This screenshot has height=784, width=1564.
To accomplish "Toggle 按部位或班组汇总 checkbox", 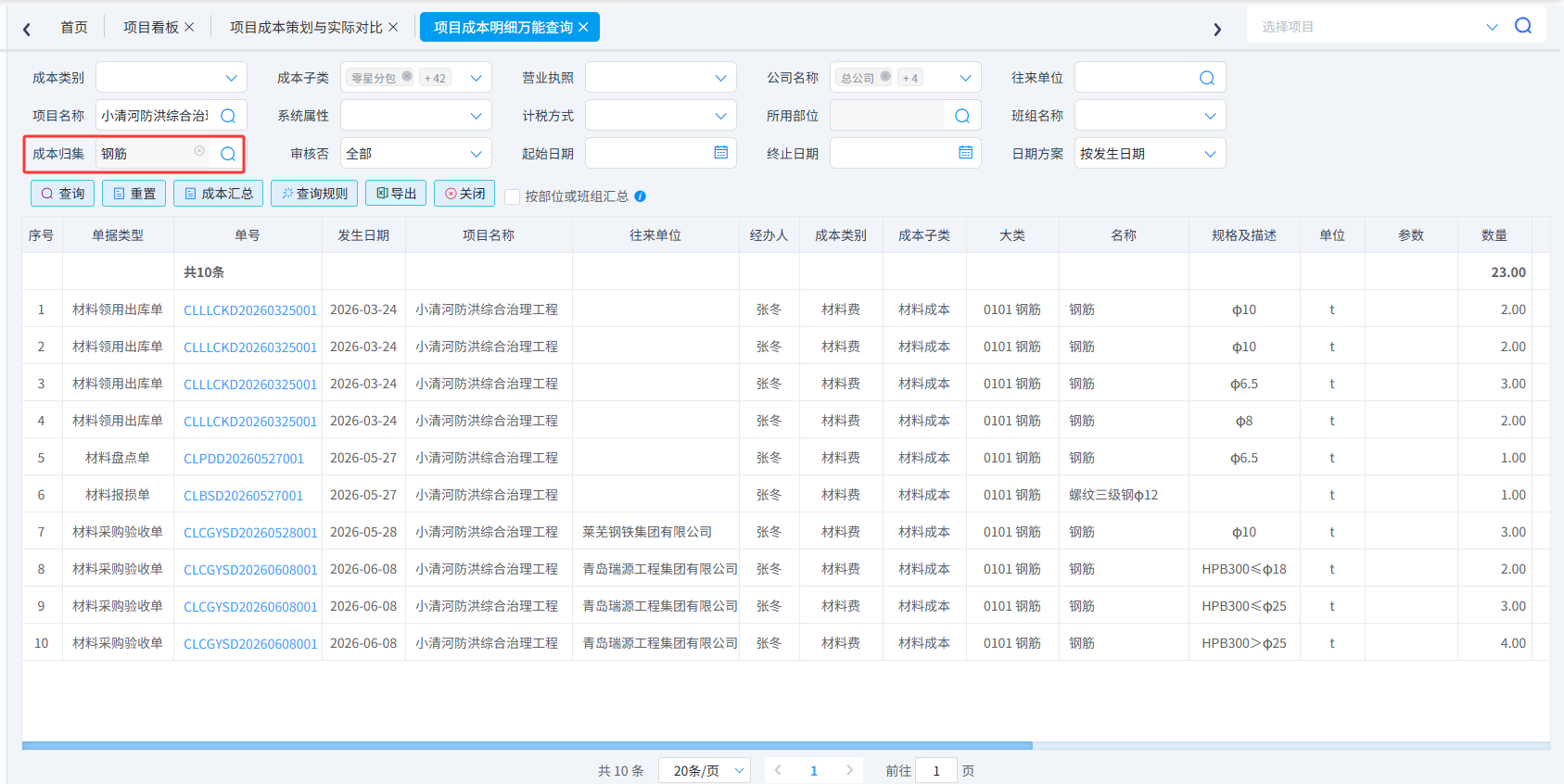I will tap(512, 196).
